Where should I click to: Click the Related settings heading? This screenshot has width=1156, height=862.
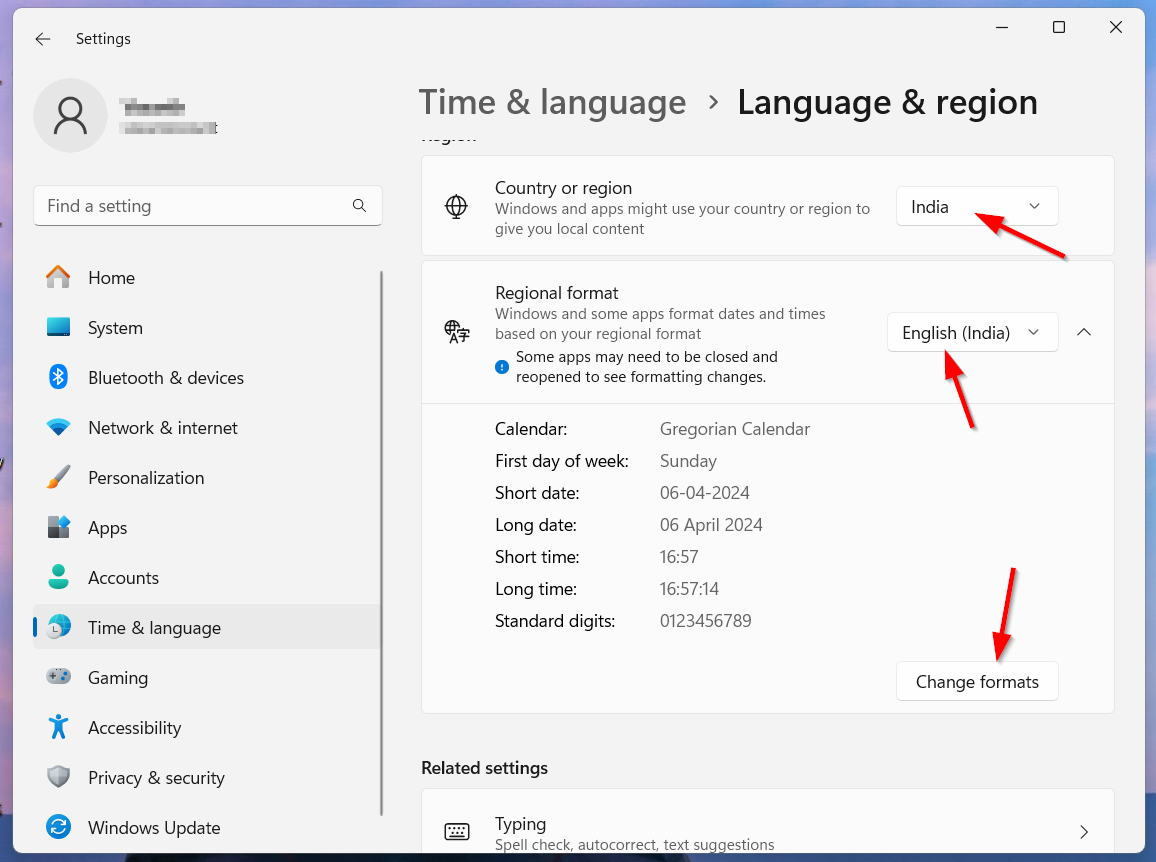(x=484, y=768)
